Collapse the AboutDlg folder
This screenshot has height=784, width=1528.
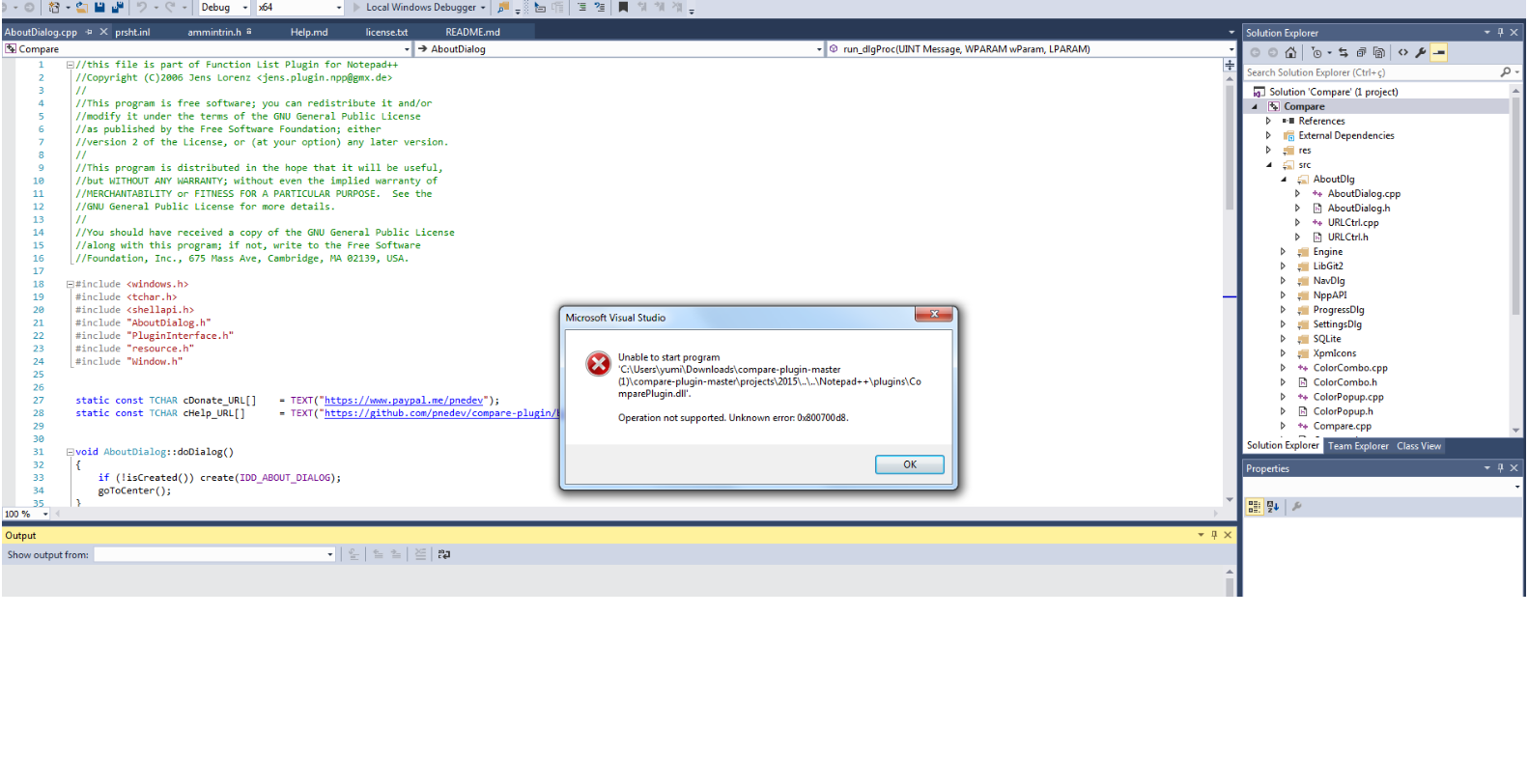(1283, 179)
